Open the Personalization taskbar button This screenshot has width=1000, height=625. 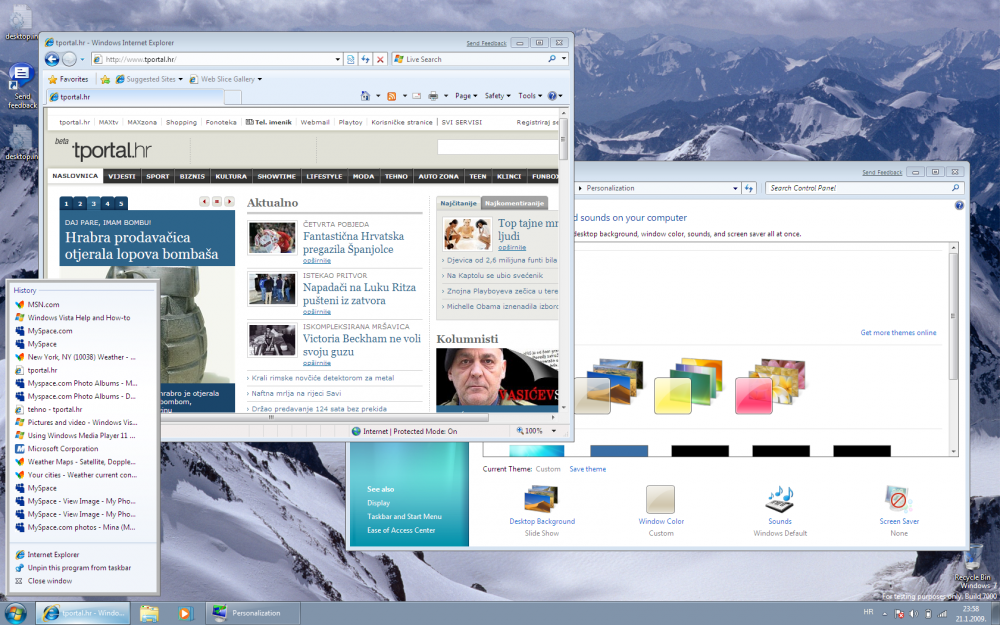tap(252, 613)
